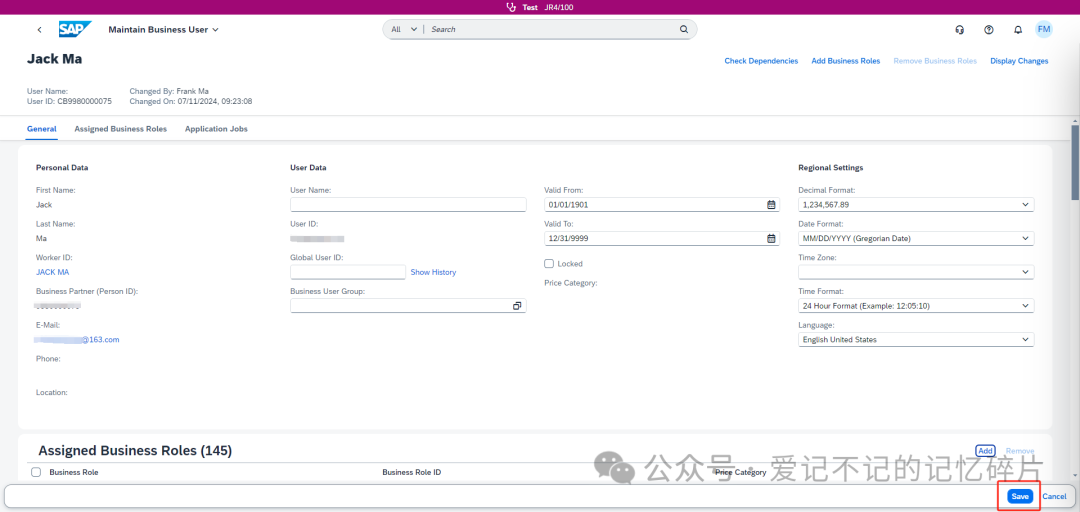Focus the Global User ID field
1080x512 pixels.
coord(348,272)
